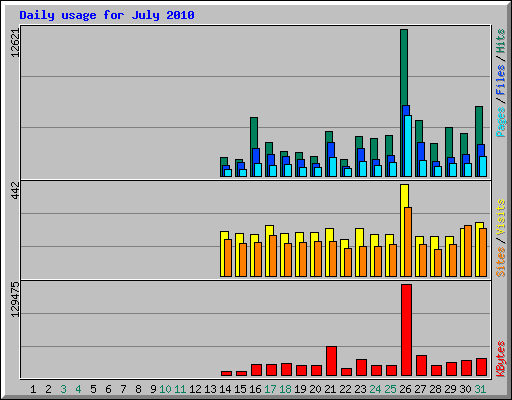Click the 'Daily usage for July 2010' title
Image resolution: width=512 pixels, height=400 pixels.
[x=107, y=15]
